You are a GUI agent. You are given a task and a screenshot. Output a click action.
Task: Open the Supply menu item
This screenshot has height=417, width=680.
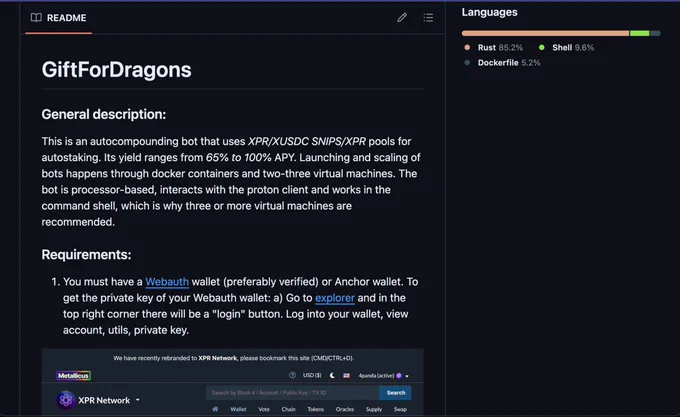pyautogui.click(x=374, y=409)
